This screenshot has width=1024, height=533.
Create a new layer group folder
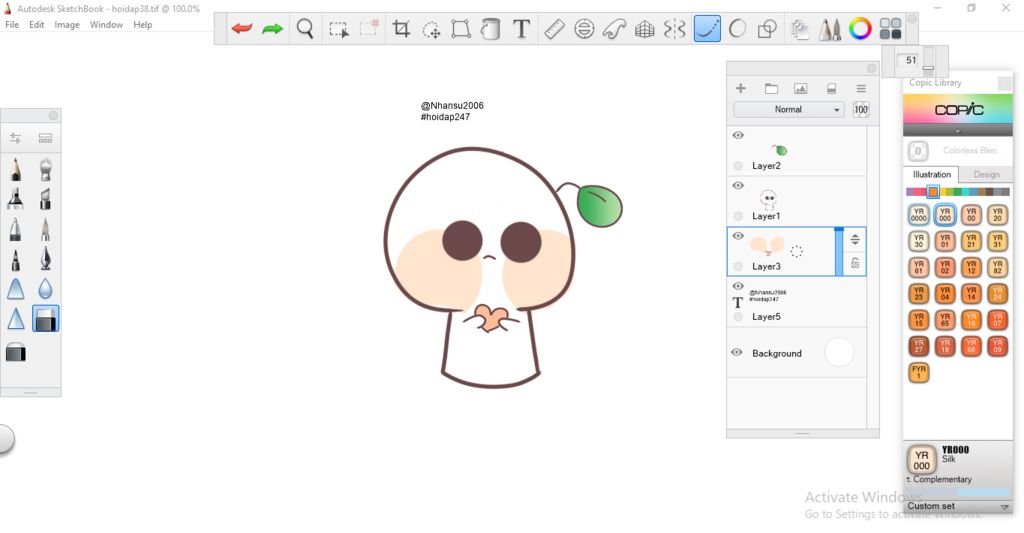(771, 88)
